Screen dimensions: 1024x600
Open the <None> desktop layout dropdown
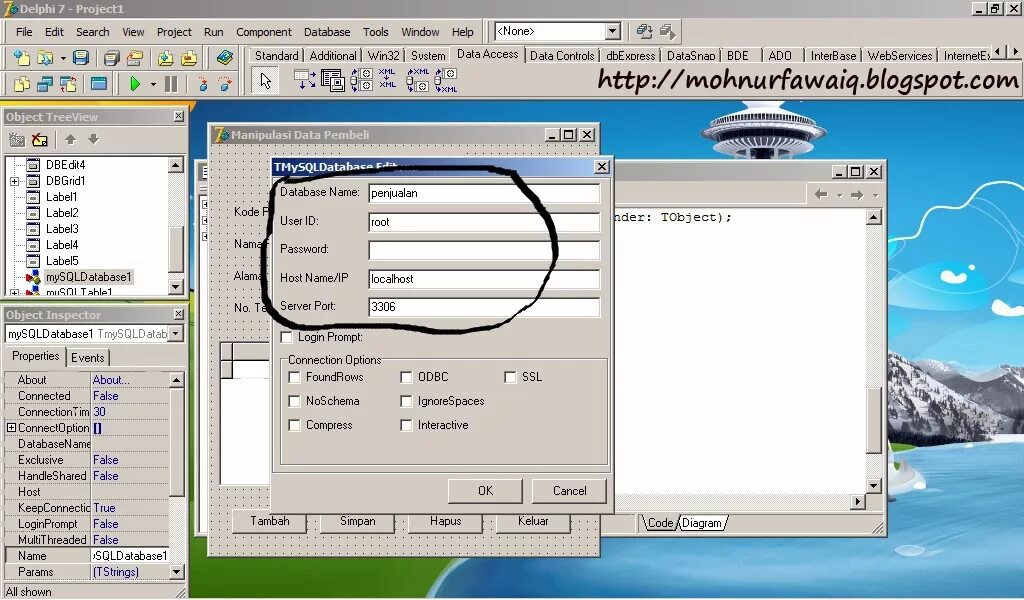(x=612, y=31)
